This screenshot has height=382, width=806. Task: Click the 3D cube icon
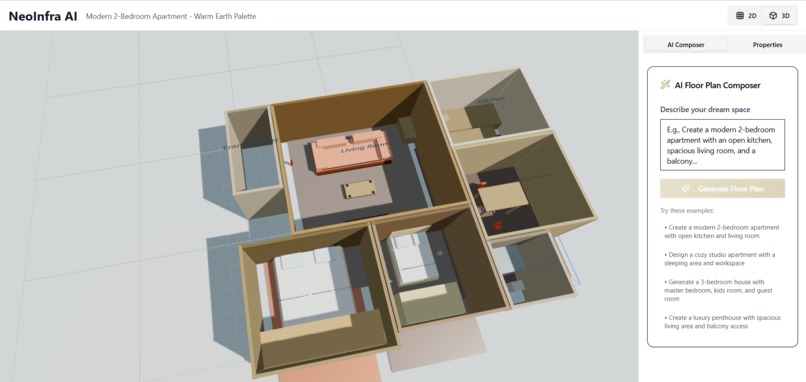[x=773, y=16]
